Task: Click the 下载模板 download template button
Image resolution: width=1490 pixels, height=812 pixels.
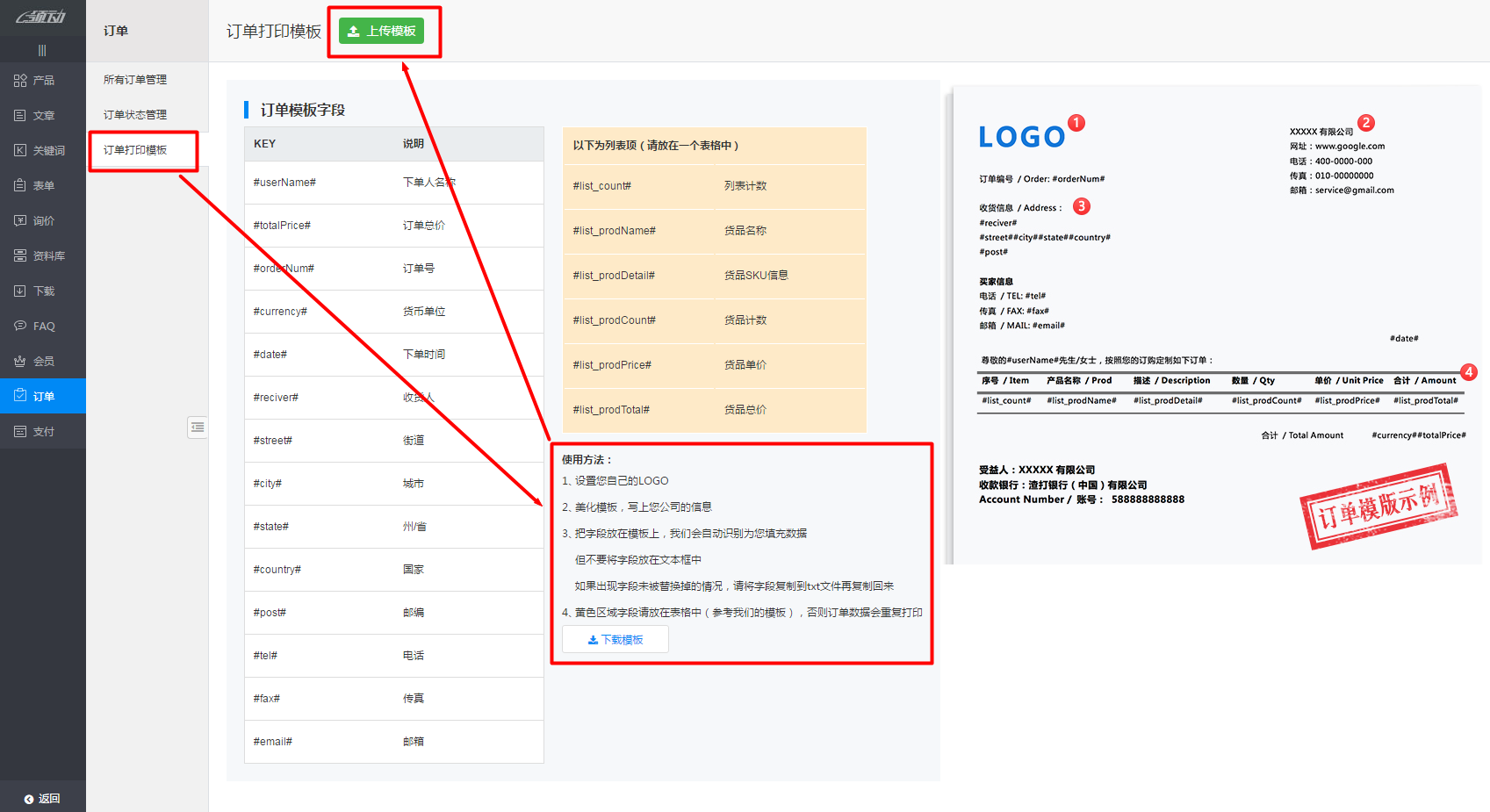Action: [x=615, y=639]
